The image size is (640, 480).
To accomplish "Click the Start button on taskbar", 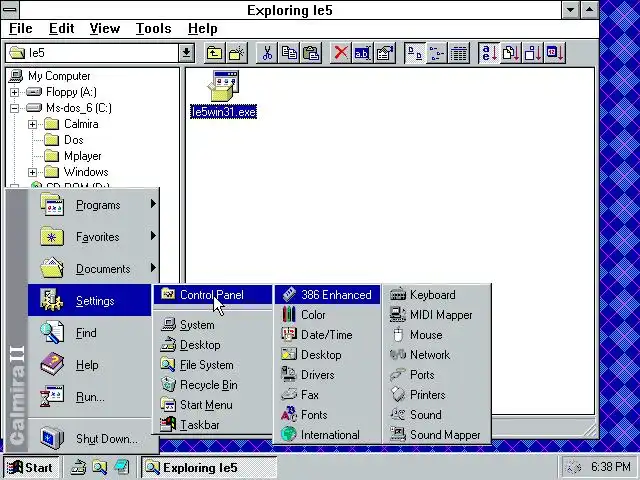I will (31, 467).
